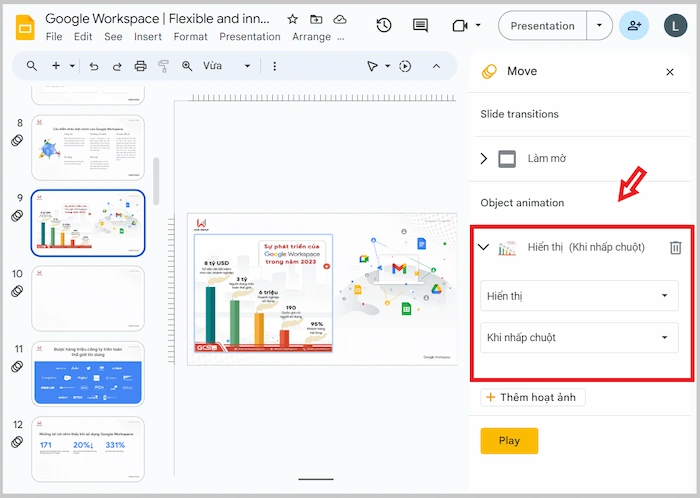Click the filmstrip vertical scrollbar
The image size is (700, 498).
156,181
